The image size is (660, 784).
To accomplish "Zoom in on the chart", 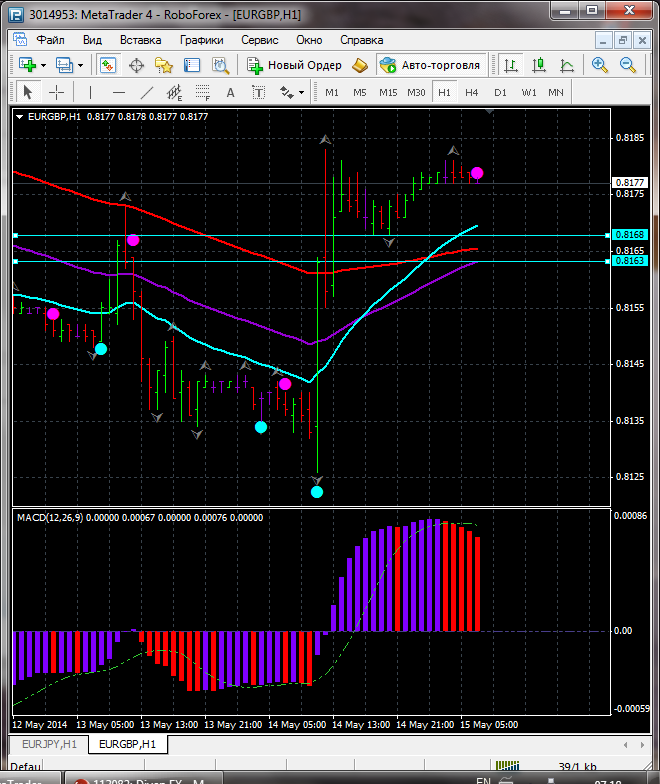I will click(600, 65).
